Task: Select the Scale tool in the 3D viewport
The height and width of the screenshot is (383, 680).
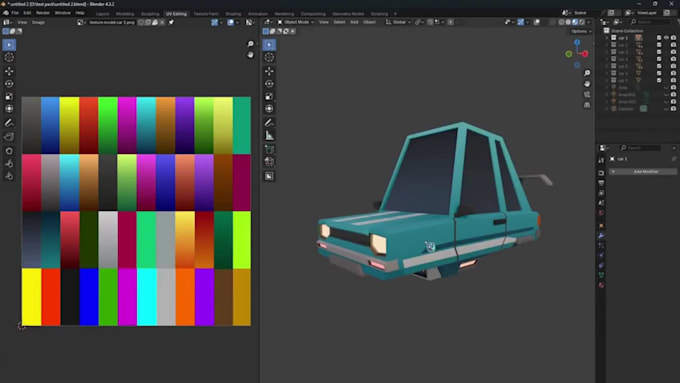Action: (x=269, y=96)
